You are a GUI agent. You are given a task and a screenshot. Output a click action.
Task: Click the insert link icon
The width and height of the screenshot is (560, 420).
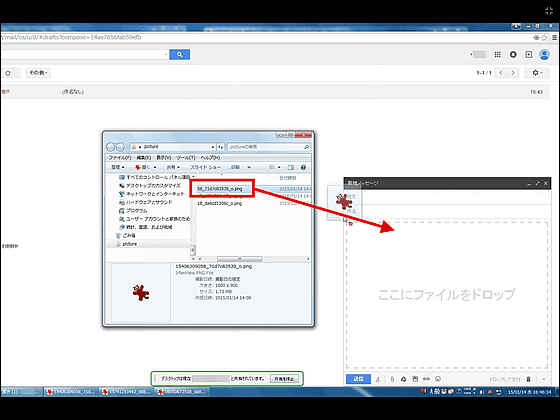tap(426, 379)
